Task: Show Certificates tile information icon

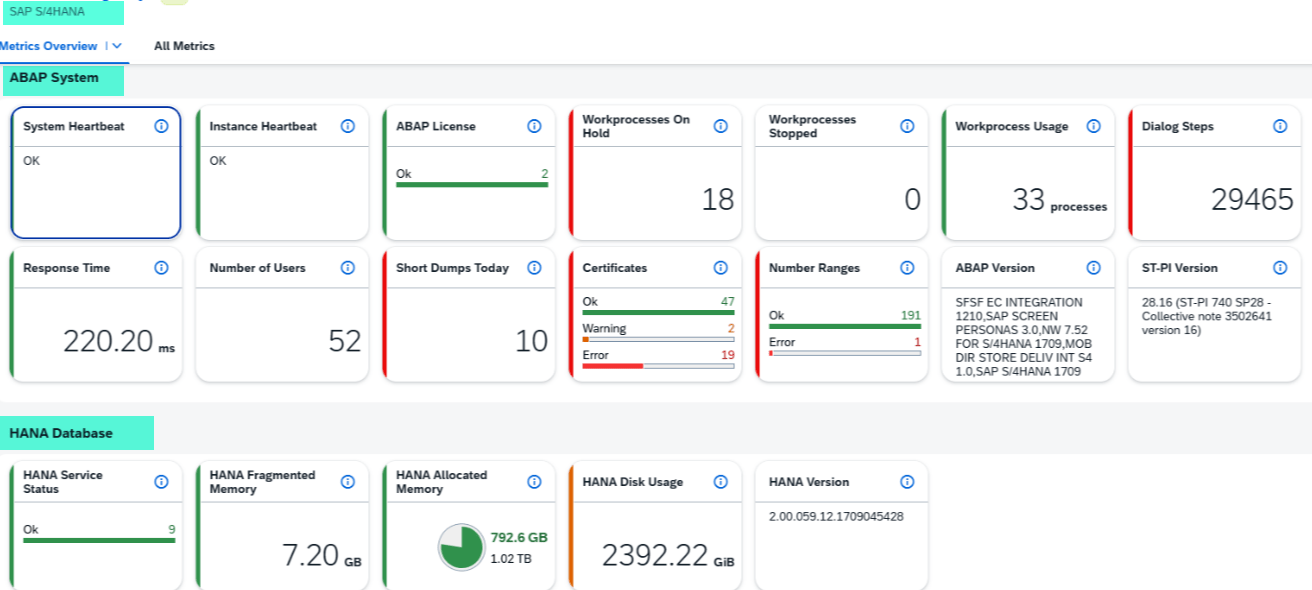Action: click(720, 268)
